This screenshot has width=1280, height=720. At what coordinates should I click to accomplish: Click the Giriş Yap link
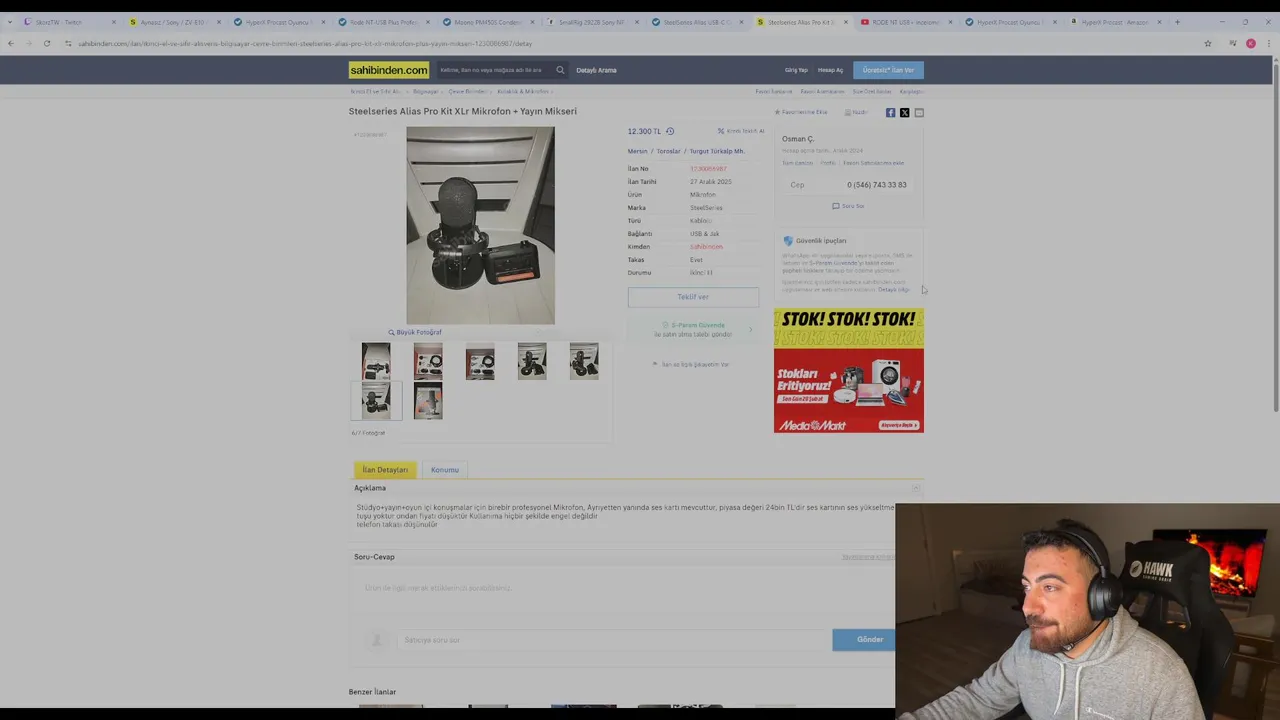(796, 70)
